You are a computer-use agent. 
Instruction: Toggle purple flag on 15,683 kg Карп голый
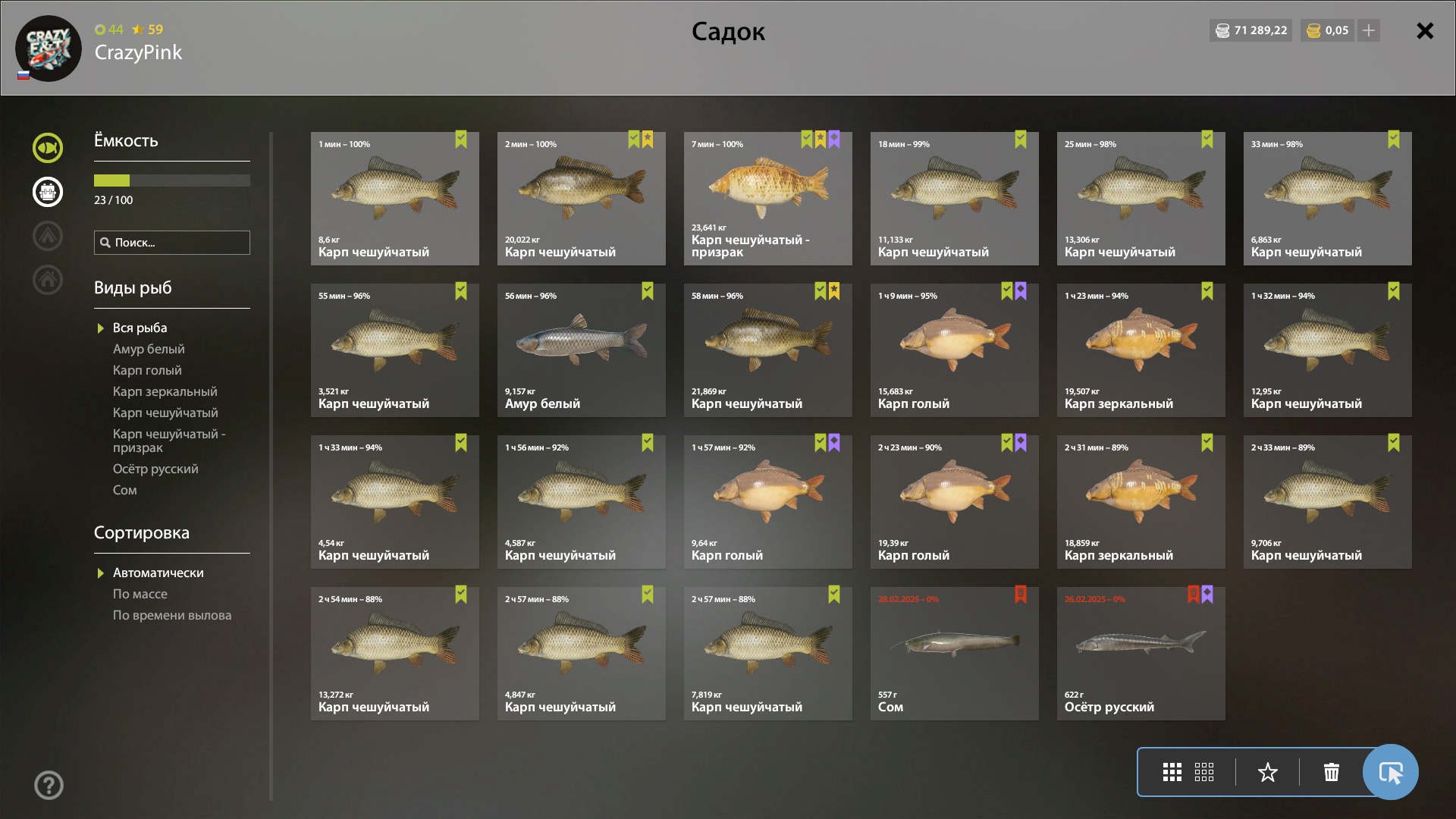(x=1021, y=291)
